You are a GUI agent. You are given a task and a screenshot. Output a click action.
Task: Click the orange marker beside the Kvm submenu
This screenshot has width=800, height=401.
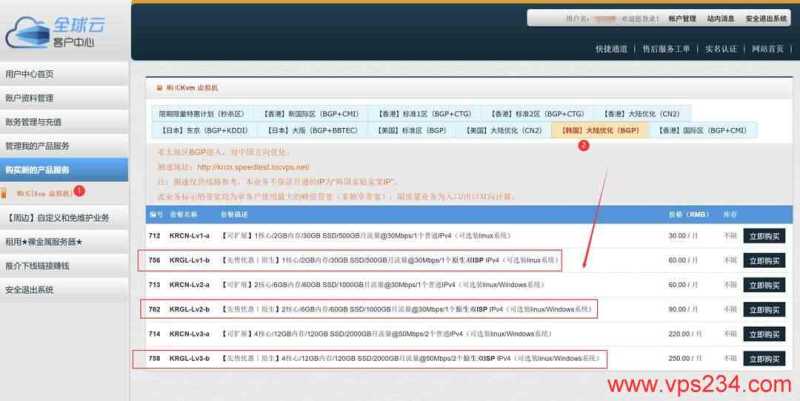tap(80, 189)
